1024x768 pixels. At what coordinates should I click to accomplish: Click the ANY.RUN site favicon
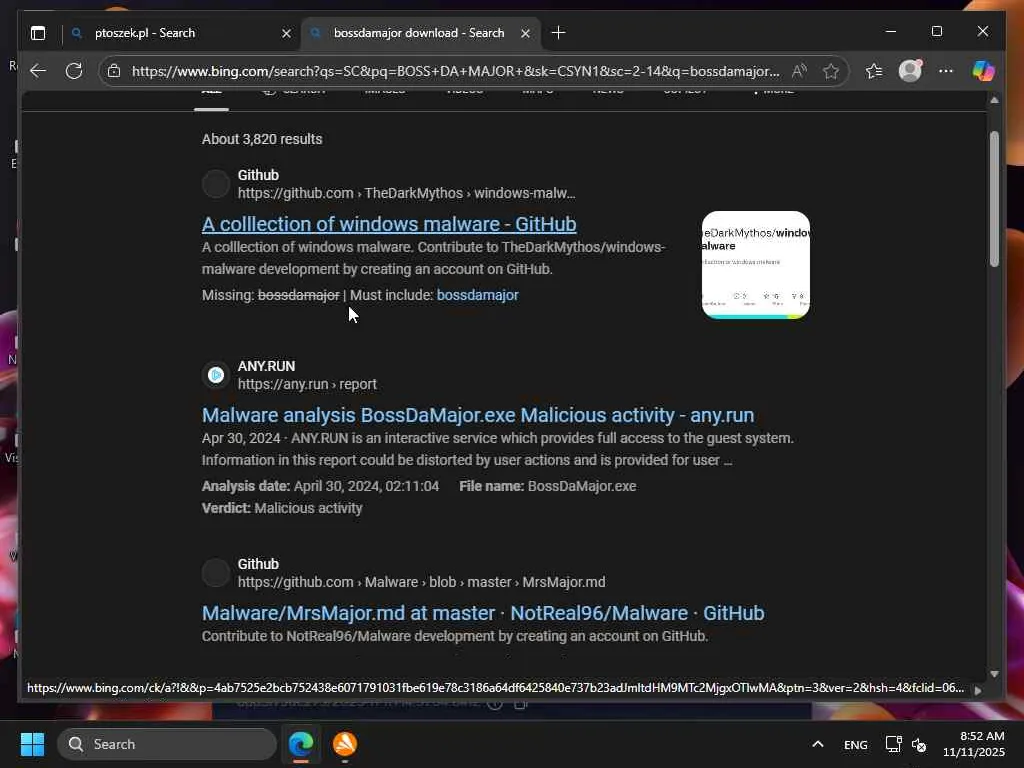pos(216,375)
